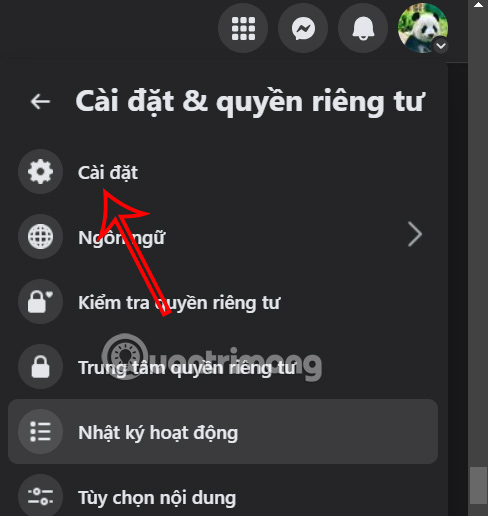Go back with the left arrow
Viewport: 488px width, 516px height.
coord(40,101)
